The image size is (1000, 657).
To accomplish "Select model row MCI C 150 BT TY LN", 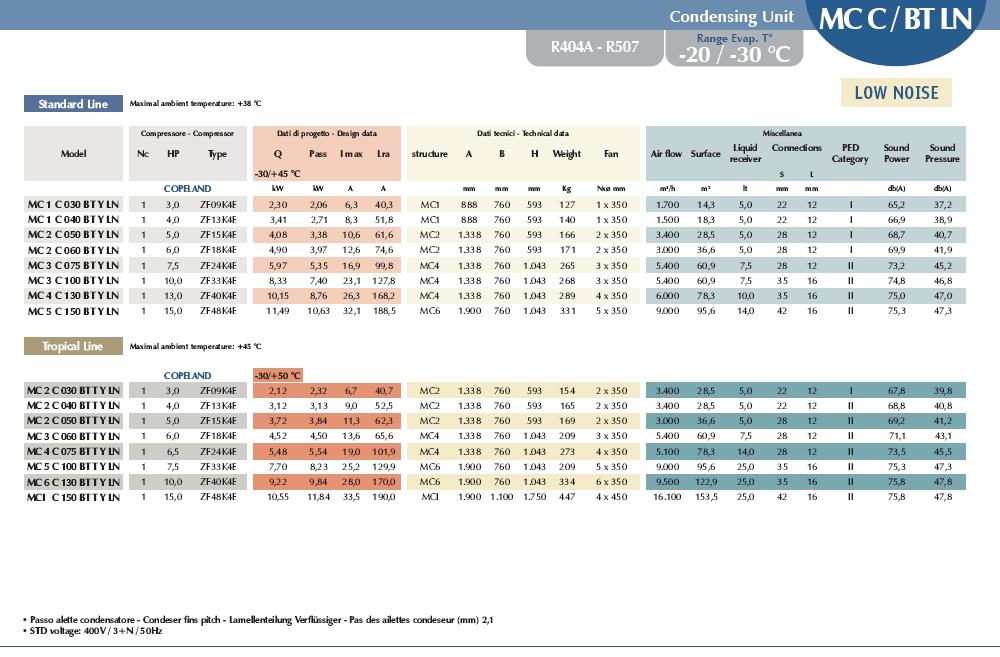I will click(x=73, y=496).
